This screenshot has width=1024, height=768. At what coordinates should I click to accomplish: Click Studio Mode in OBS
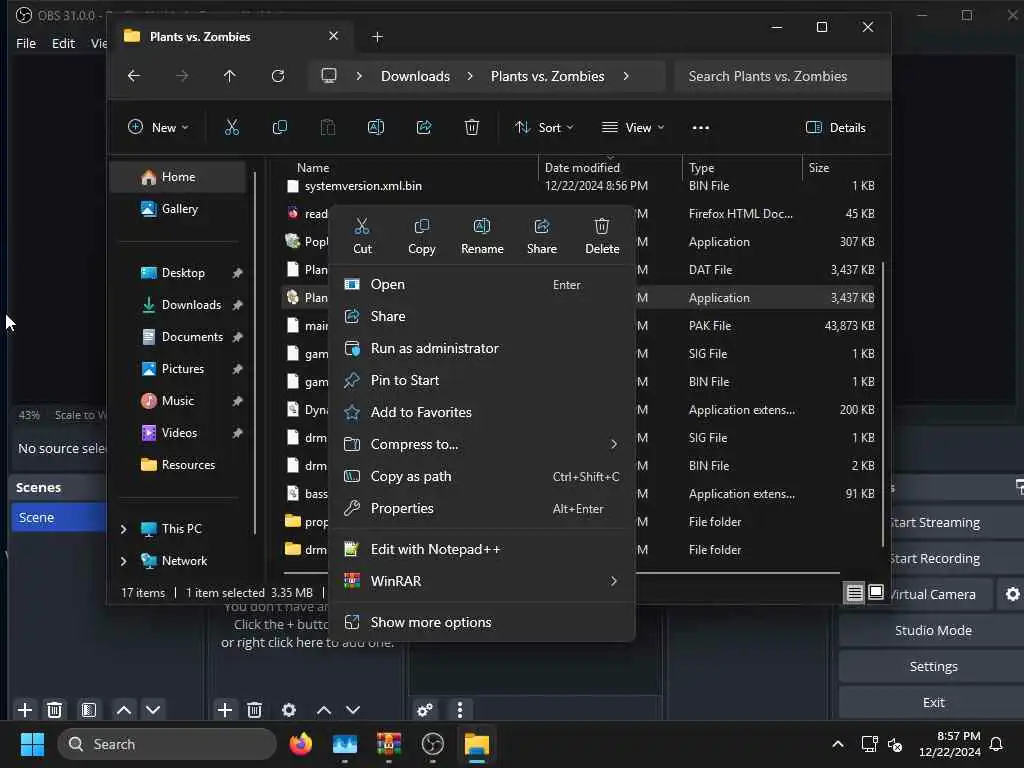click(933, 631)
